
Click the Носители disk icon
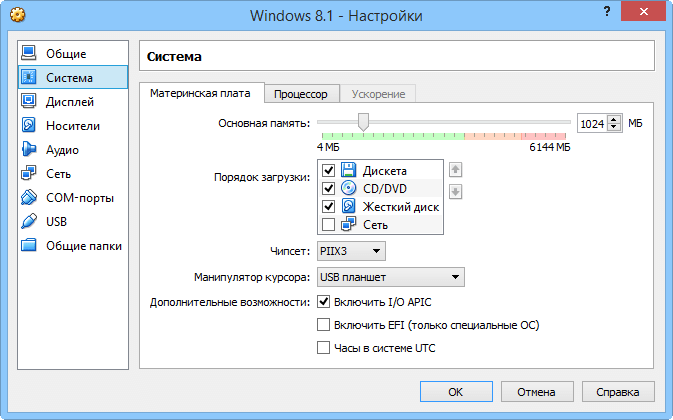[29, 125]
